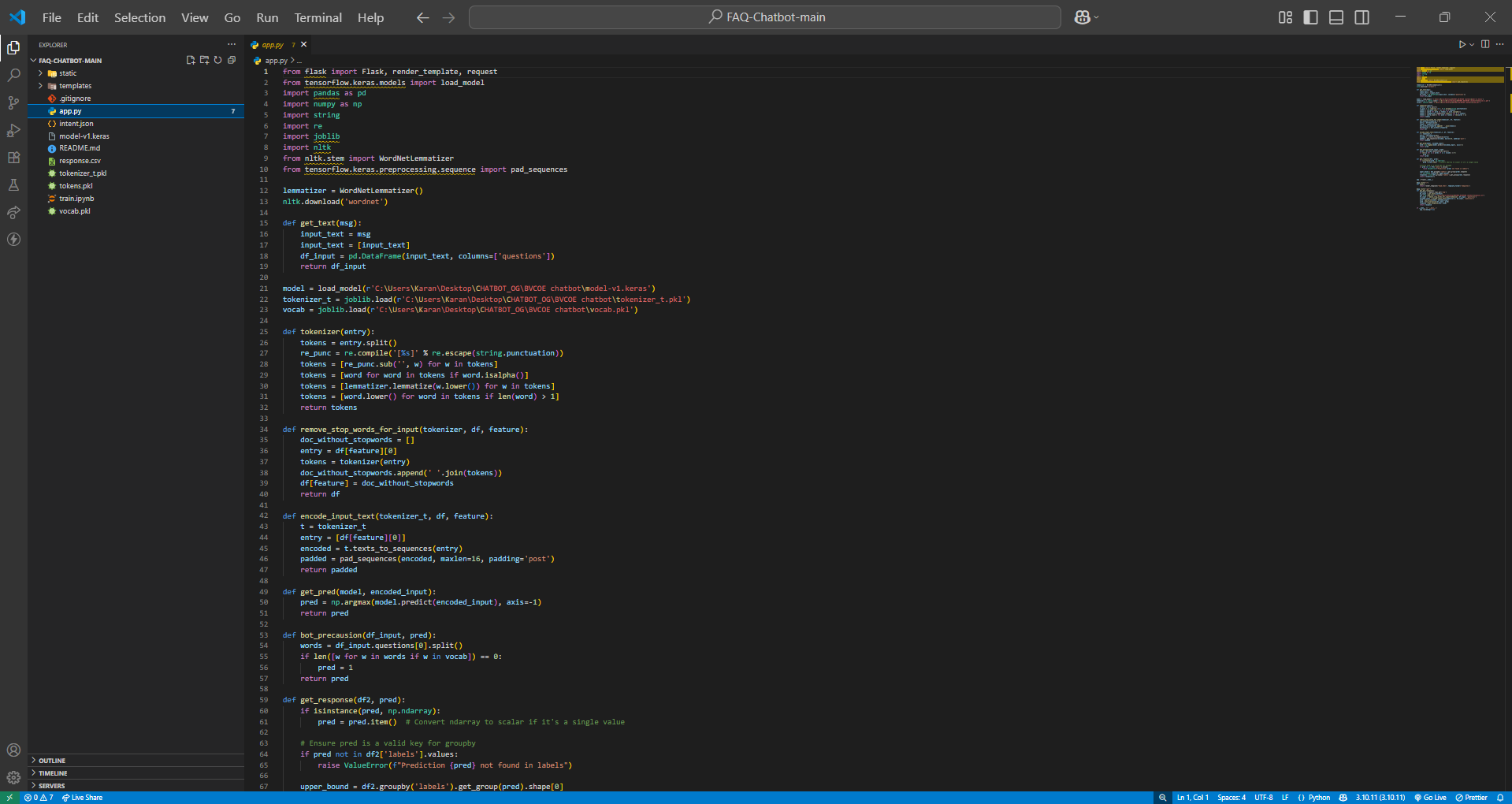Open Explorer views and more actions menu
The image size is (1512, 804).
pyautogui.click(x=232, y=44)
